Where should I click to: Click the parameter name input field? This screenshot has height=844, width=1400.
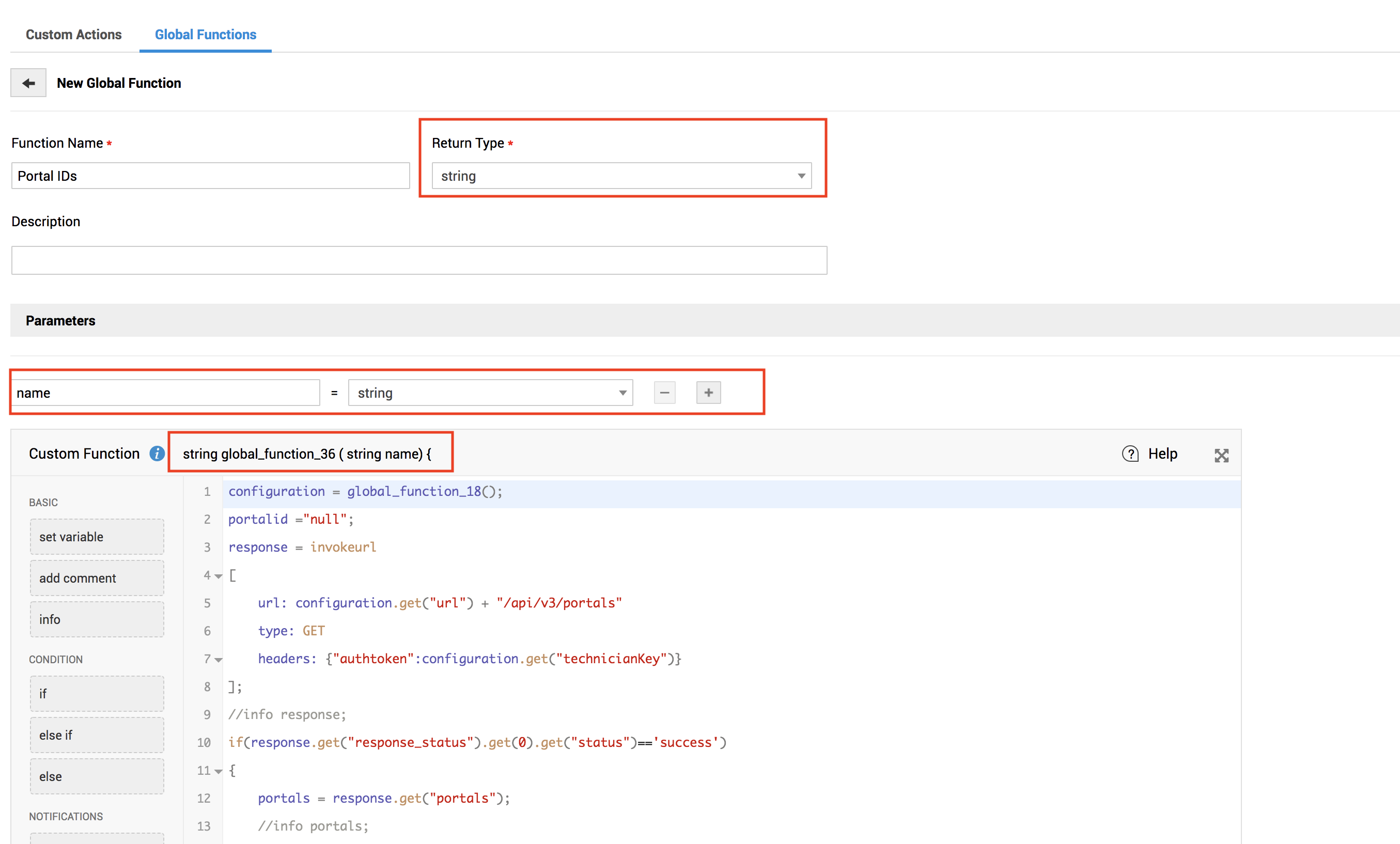166,393
